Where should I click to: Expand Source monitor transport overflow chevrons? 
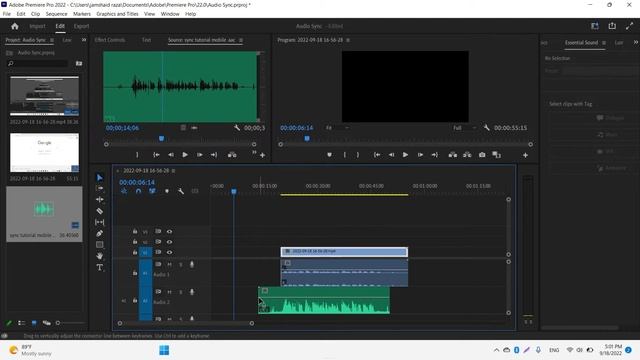[x=254, y=153]
